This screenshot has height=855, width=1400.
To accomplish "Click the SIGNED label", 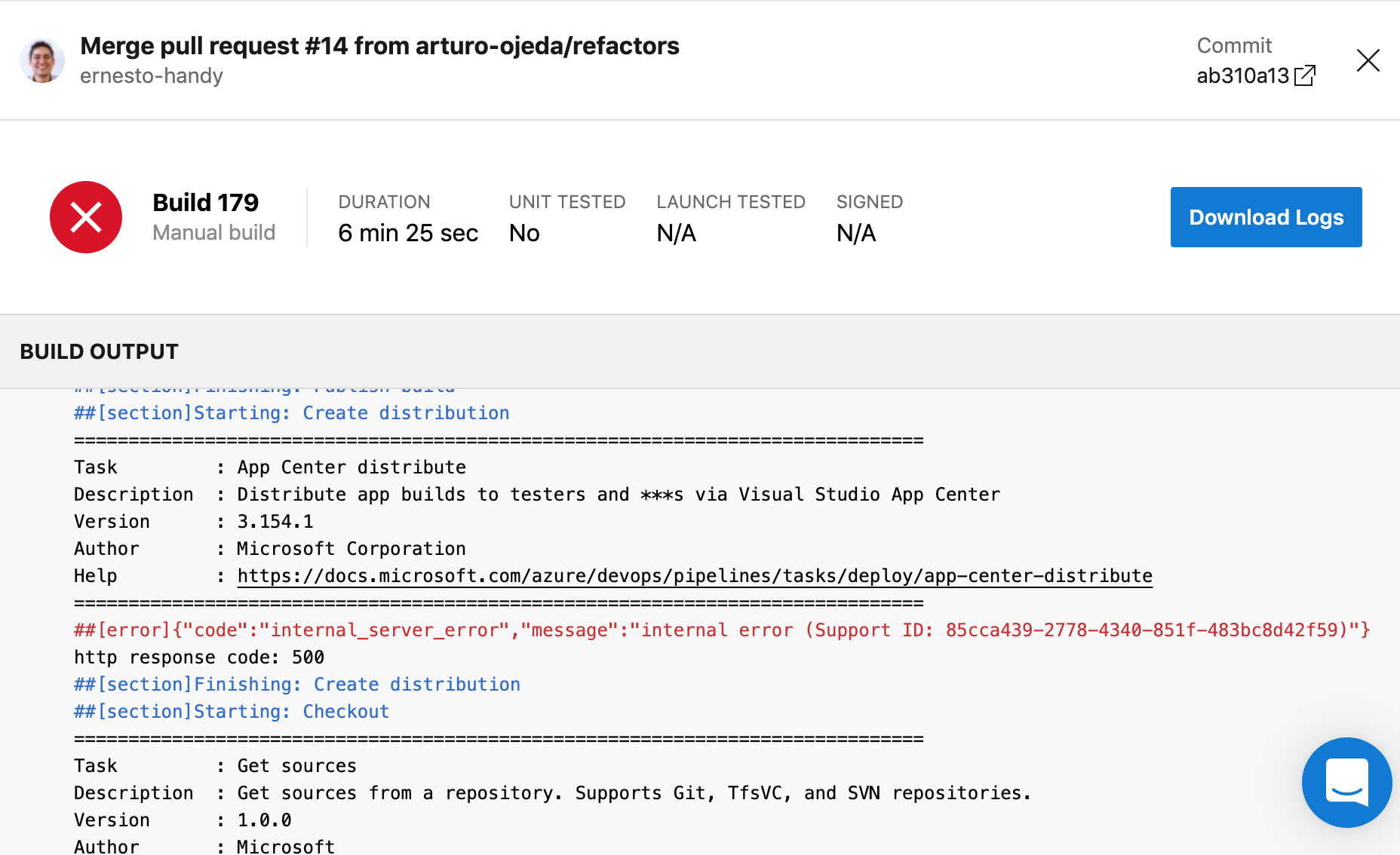I will [870, 202].
